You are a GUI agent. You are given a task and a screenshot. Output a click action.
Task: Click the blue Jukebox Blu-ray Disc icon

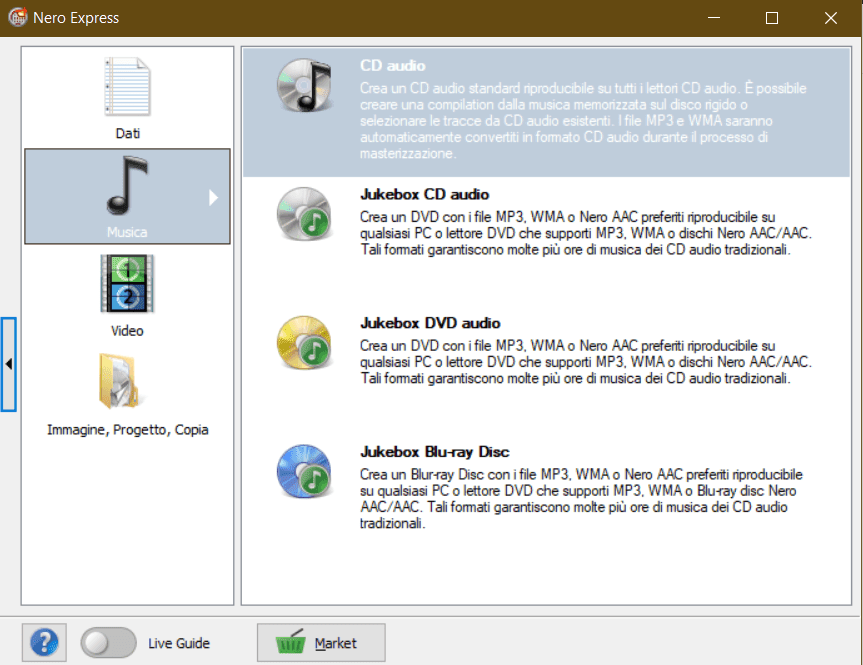[x=305, y=472]
